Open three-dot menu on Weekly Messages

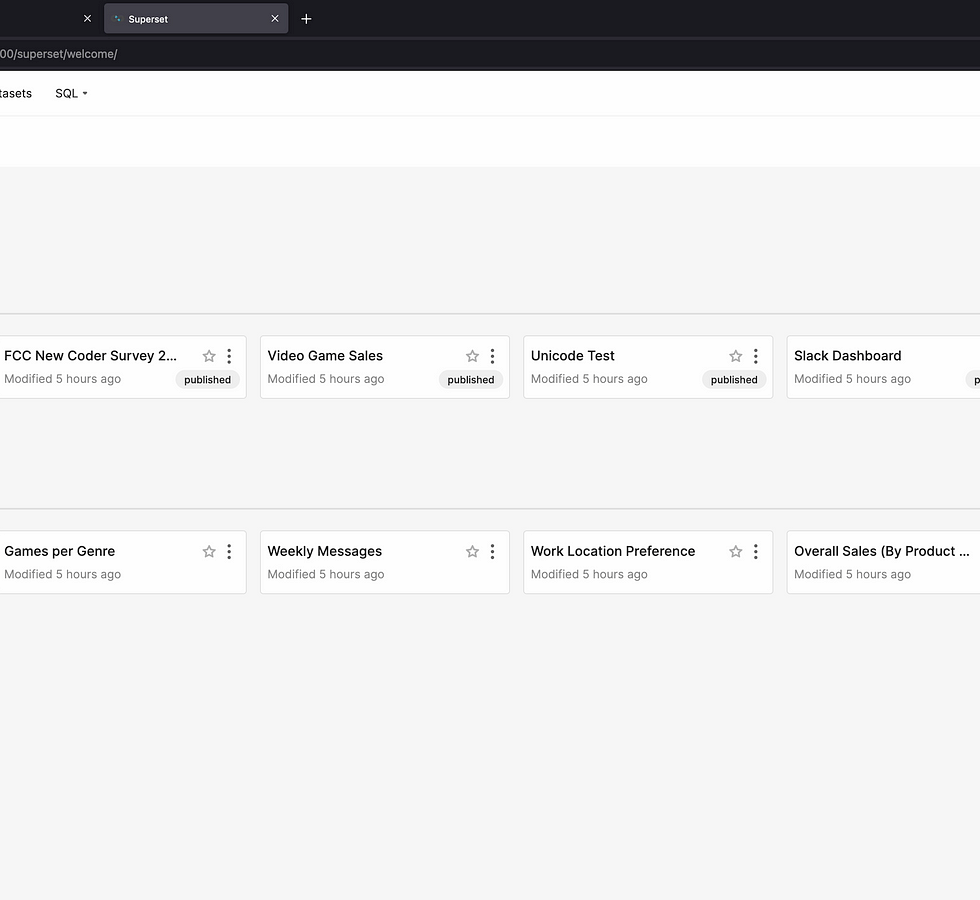click(492, 551)
